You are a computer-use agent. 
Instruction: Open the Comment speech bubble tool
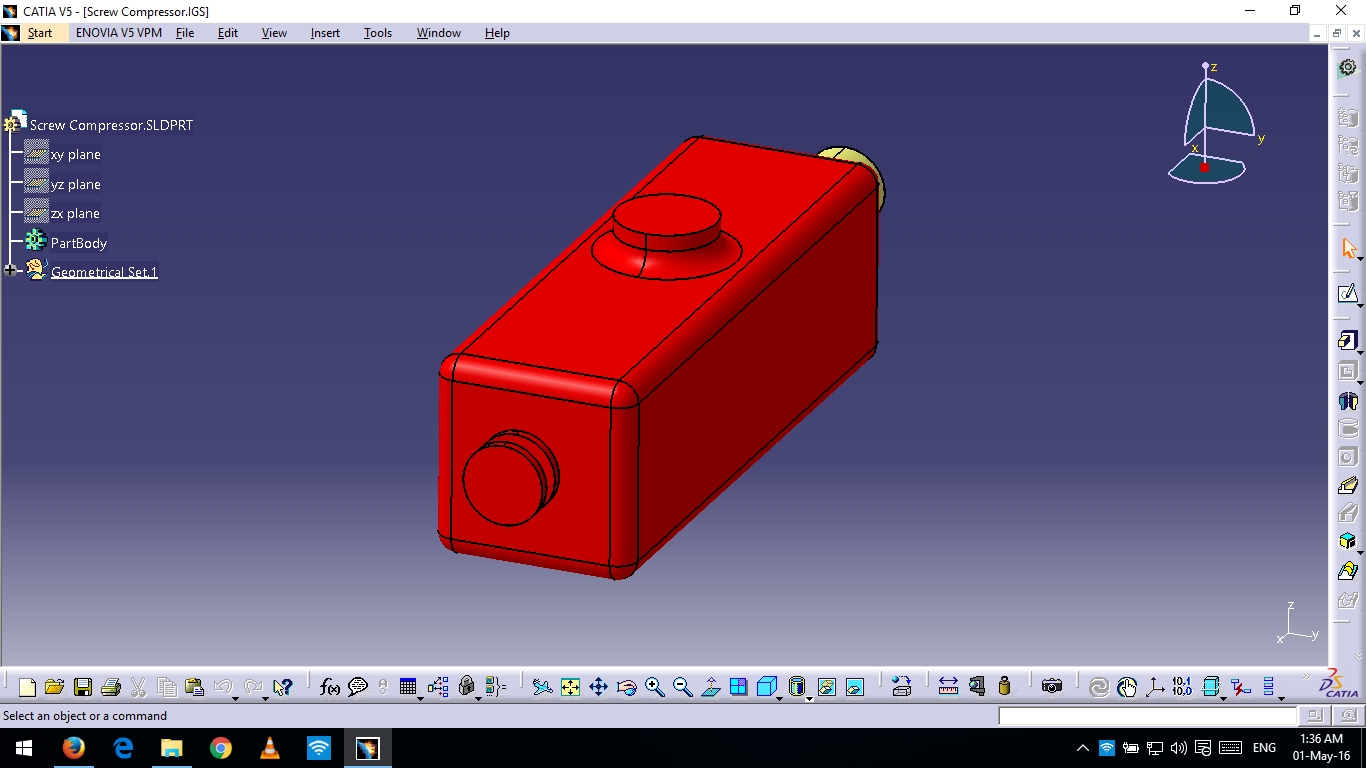[x=358, y=687]
